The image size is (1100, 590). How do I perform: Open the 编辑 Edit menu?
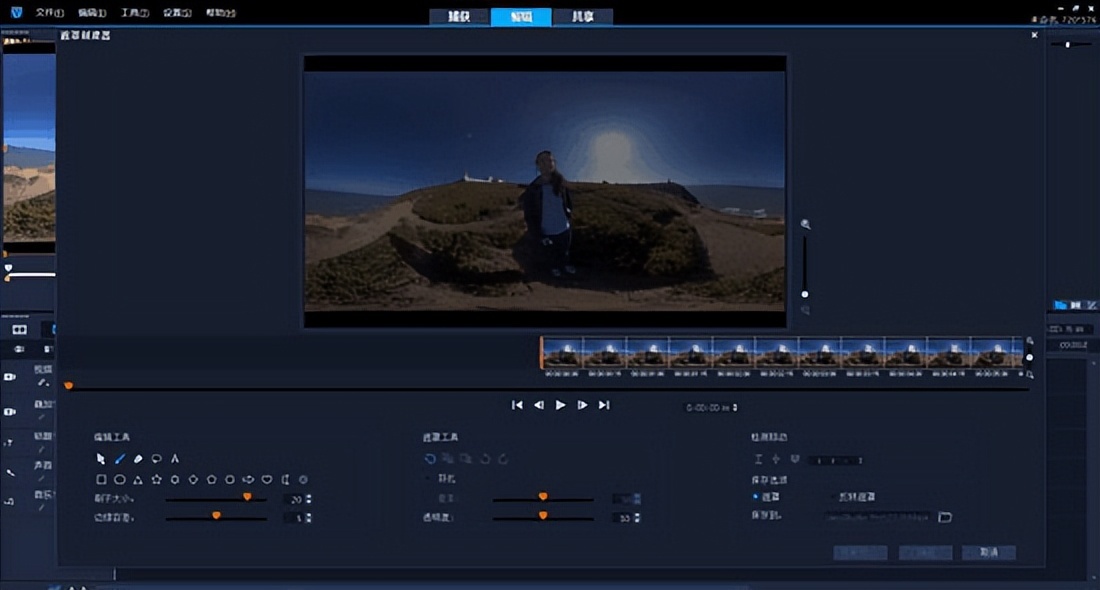(92, 13)
